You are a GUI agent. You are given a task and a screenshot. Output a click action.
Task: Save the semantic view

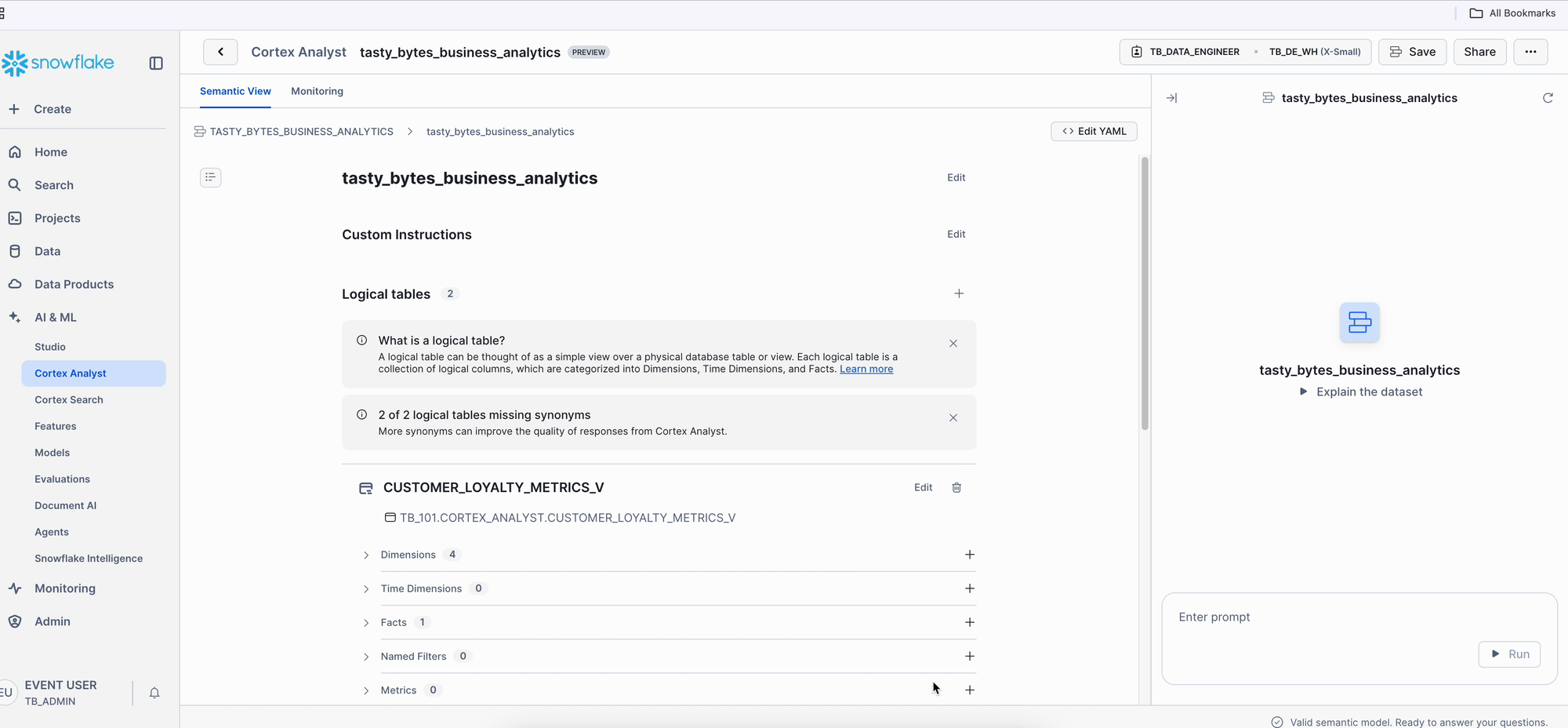(x=1412, y=52)
